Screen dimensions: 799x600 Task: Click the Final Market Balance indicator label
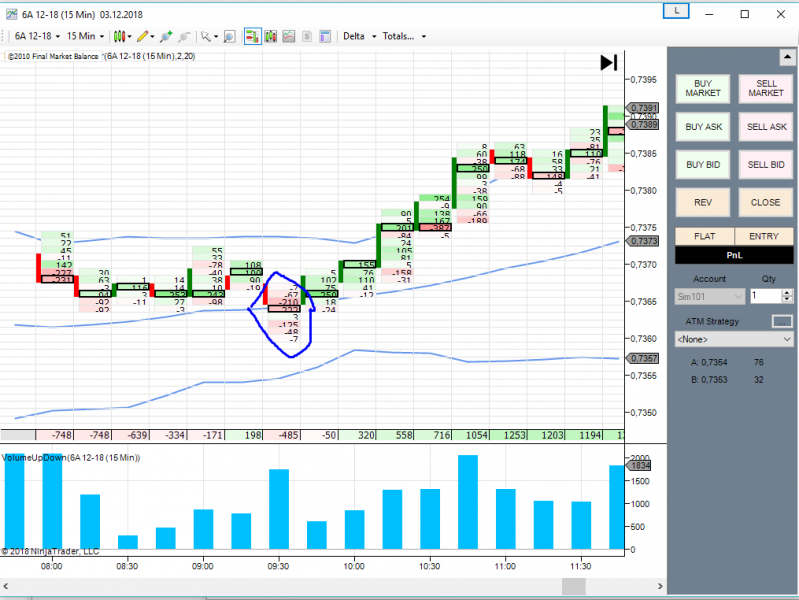[x=53, y=56]
